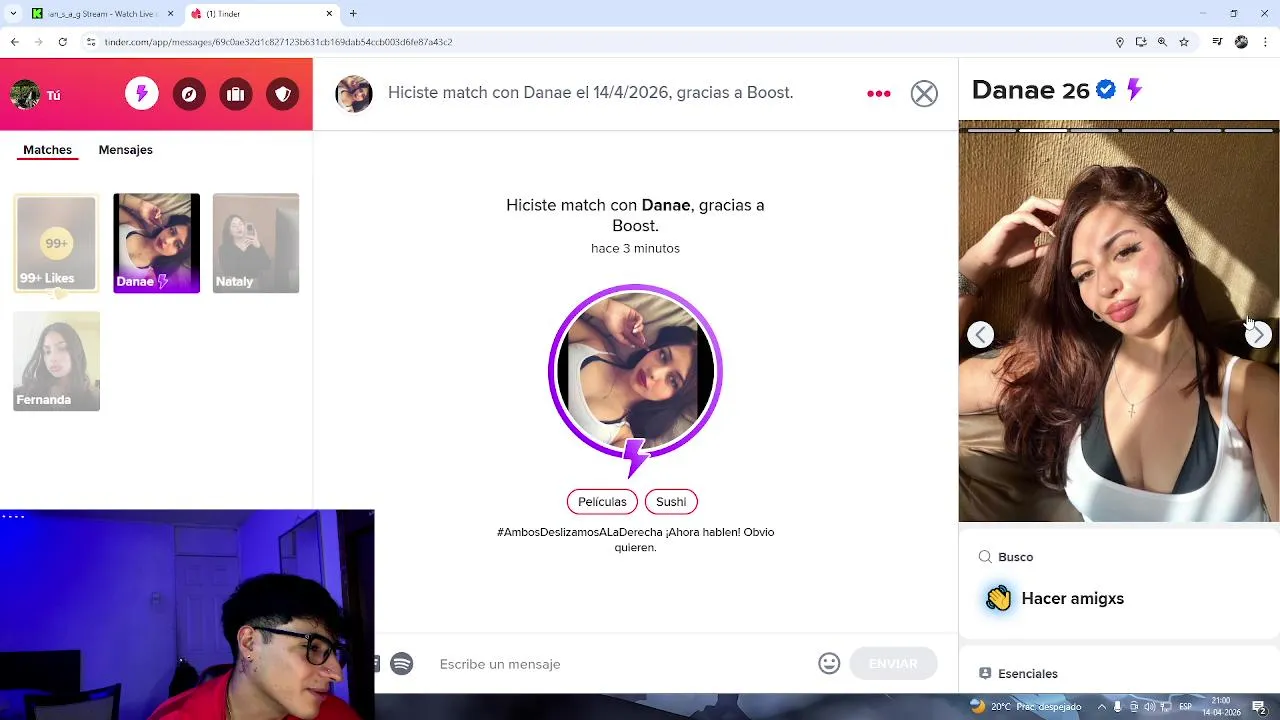The width and height of the screenshot is (1280, 720).
Task: Click the ENVIAR send button
Action: 893,663
